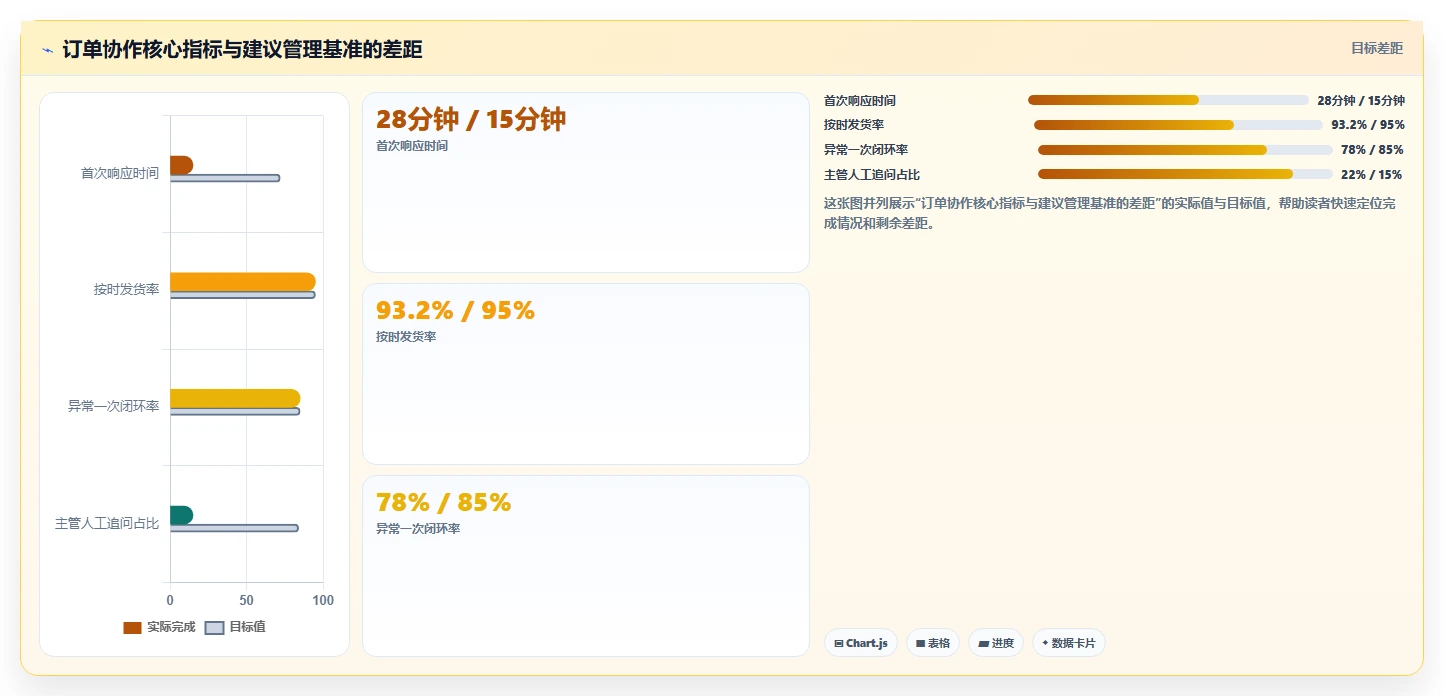This screenshot has width=1444, height=696.
Task: Click the progress value 22% / 15%
Action: click(1372, 174)
